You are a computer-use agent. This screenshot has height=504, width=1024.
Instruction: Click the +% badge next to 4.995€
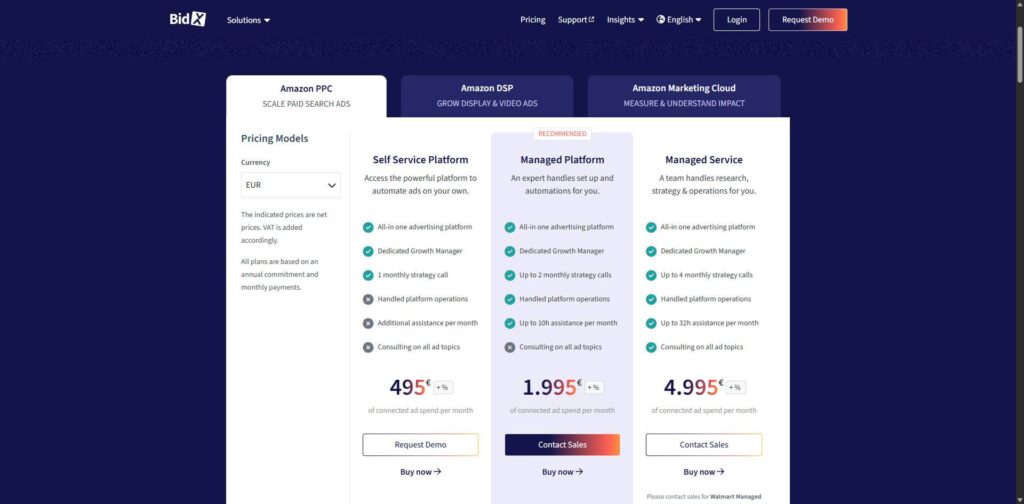[x=735, y=387]
